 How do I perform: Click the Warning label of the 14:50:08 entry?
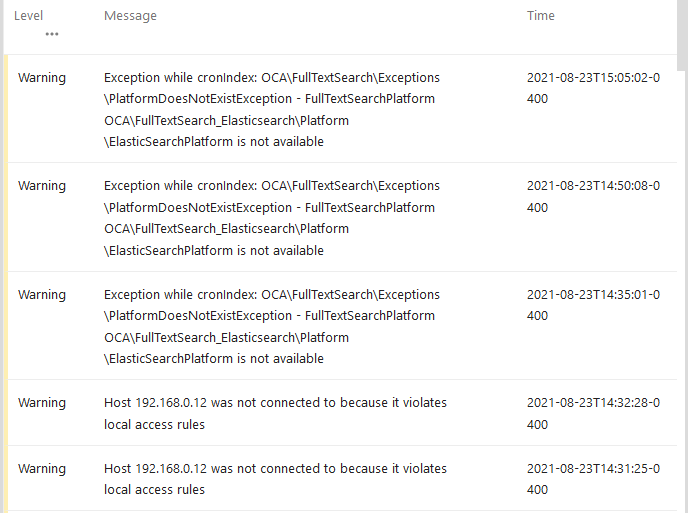[42, 186]
